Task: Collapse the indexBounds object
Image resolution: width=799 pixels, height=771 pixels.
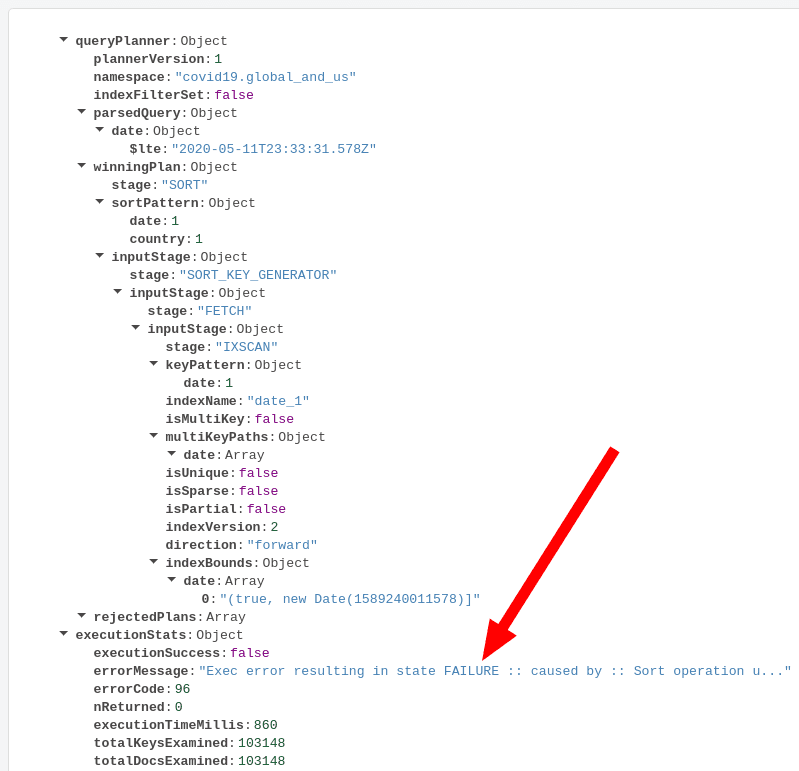Action: click(x=154, y=562)
